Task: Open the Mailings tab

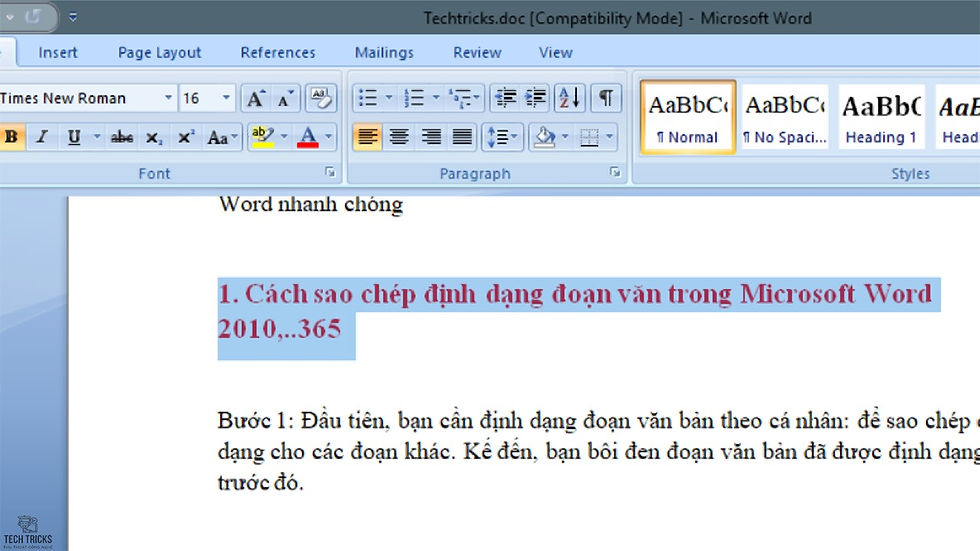Action: 384,52
